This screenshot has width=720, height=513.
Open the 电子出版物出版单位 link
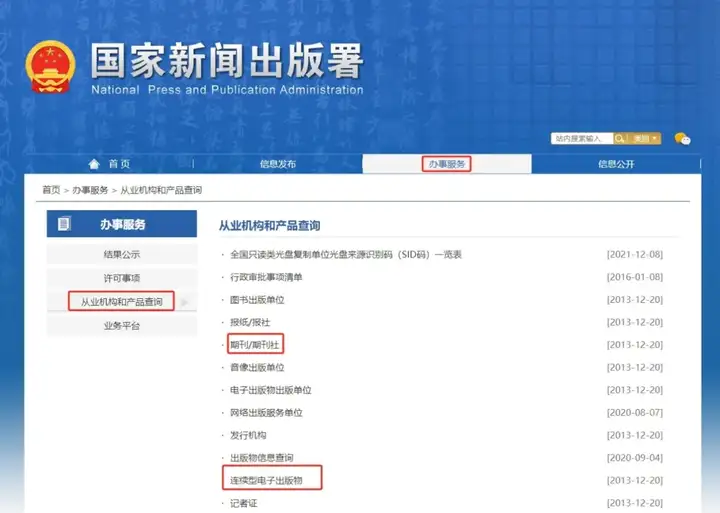point(271,390)
